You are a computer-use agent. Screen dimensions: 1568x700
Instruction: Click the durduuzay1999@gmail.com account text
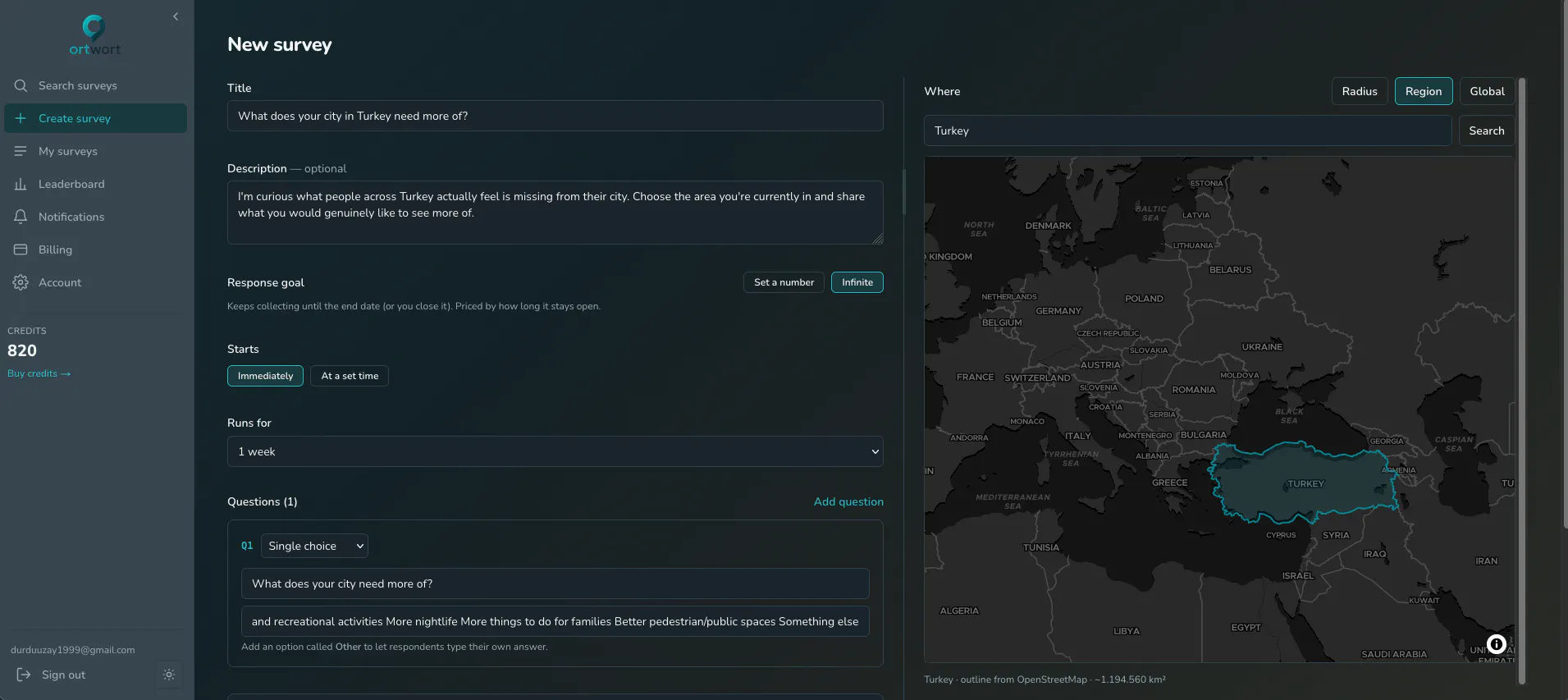[x=73, y=650]
